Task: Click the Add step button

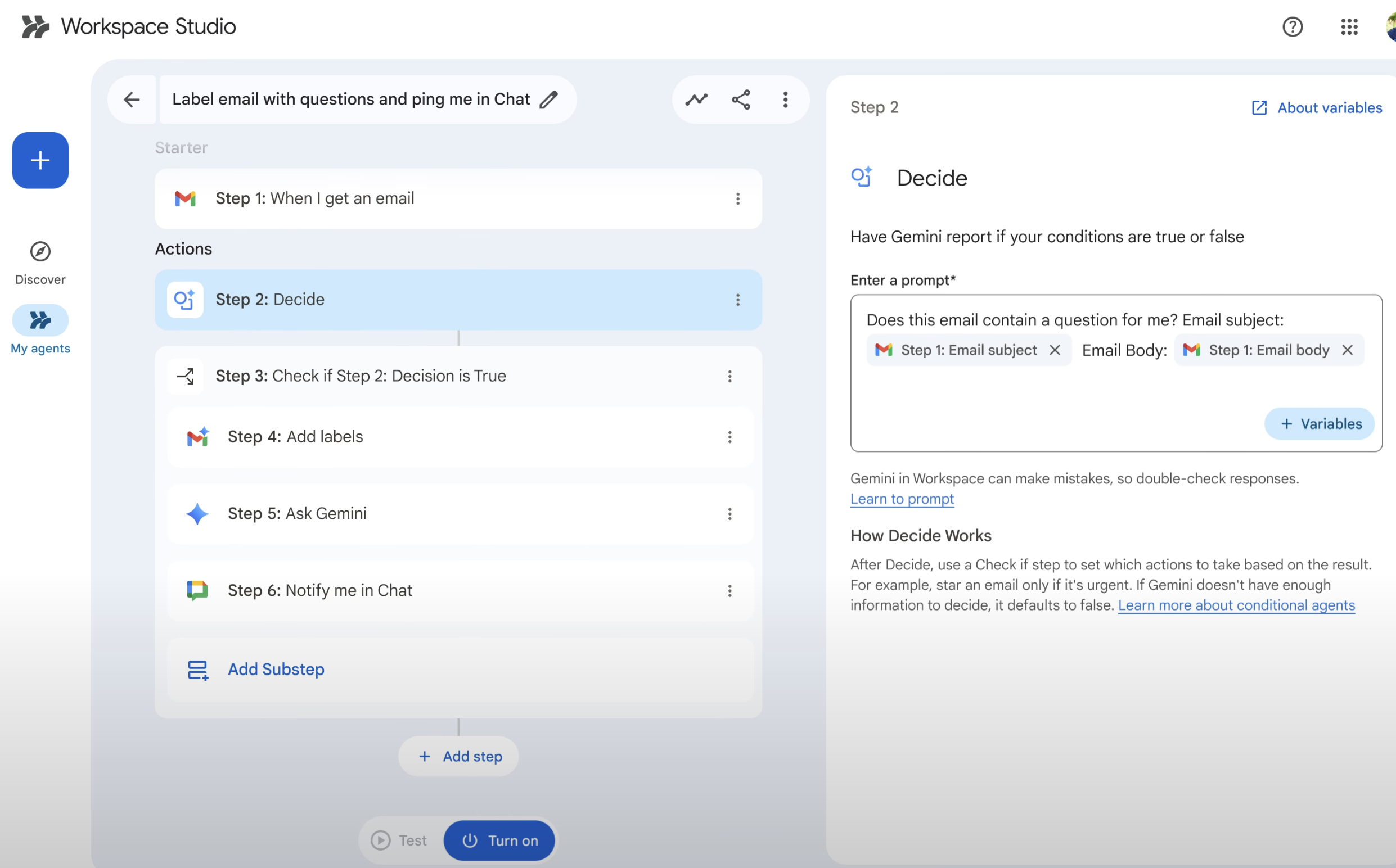Action: (x=458, y=757)
